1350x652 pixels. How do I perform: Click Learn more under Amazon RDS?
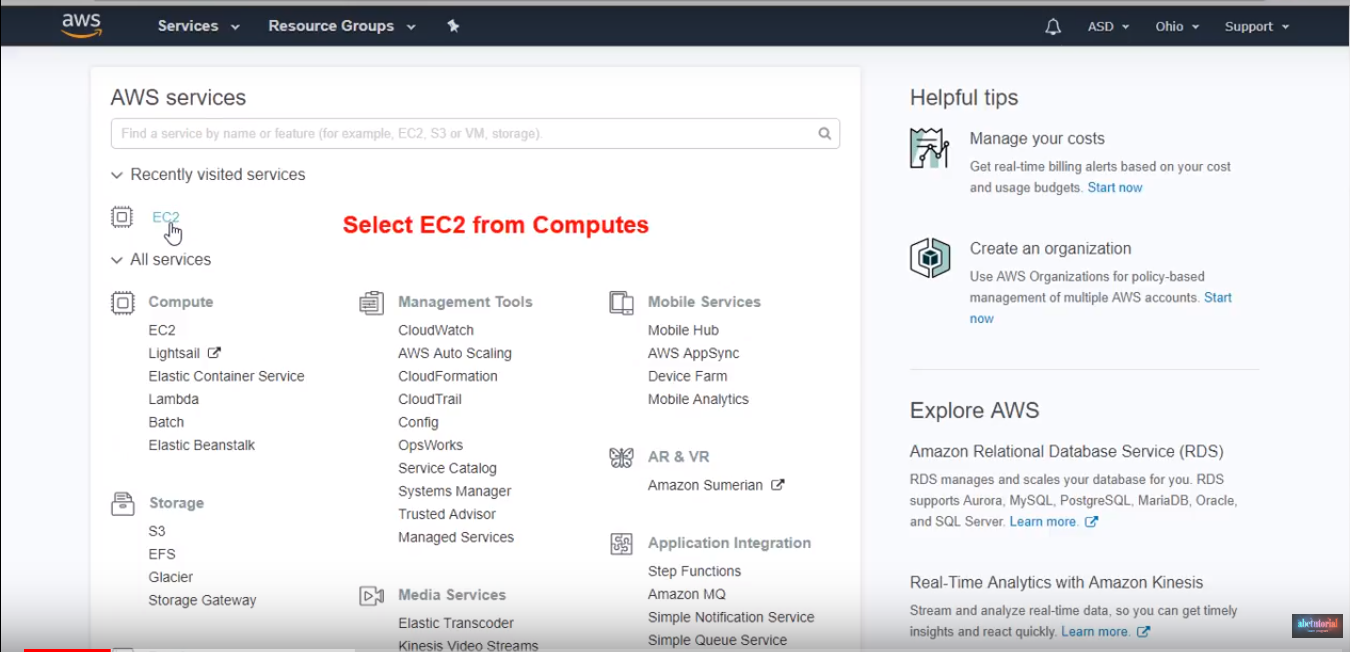pyautogui.click(x=1043, y=522)
